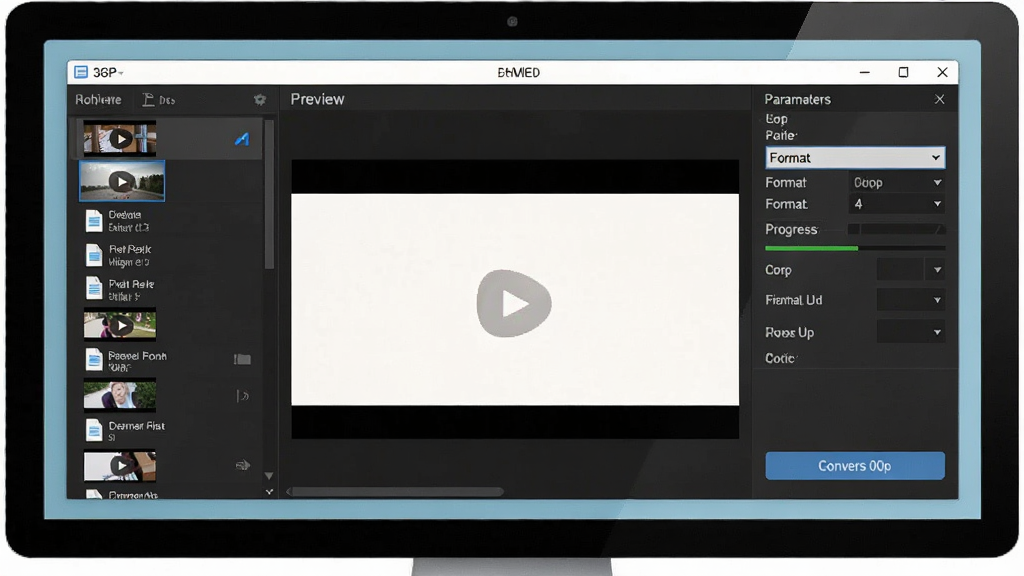Close the Paramaters panel with its X
This screenshot has height=576, width=1024.
(x=939, y=99)
